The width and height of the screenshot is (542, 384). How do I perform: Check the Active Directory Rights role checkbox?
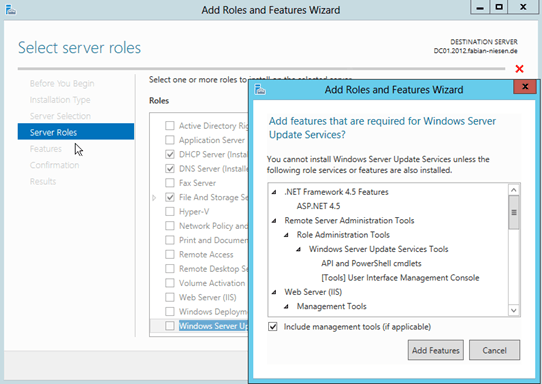(170, 125)
